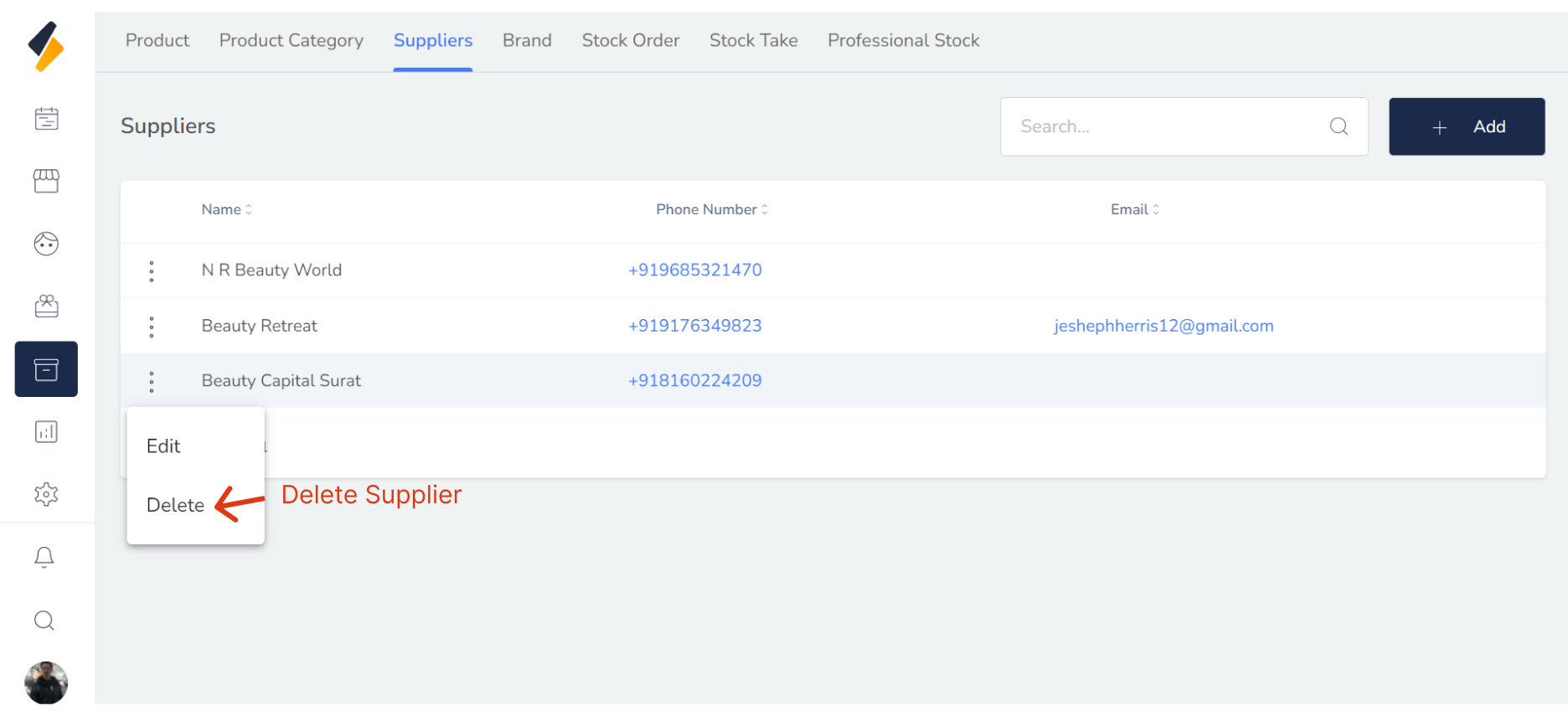Toggle three-dot menu for Beauty Capital Surat
The width and height of the screenshot is (1568, 716).
pyautogui.click(x=152, y=382)
